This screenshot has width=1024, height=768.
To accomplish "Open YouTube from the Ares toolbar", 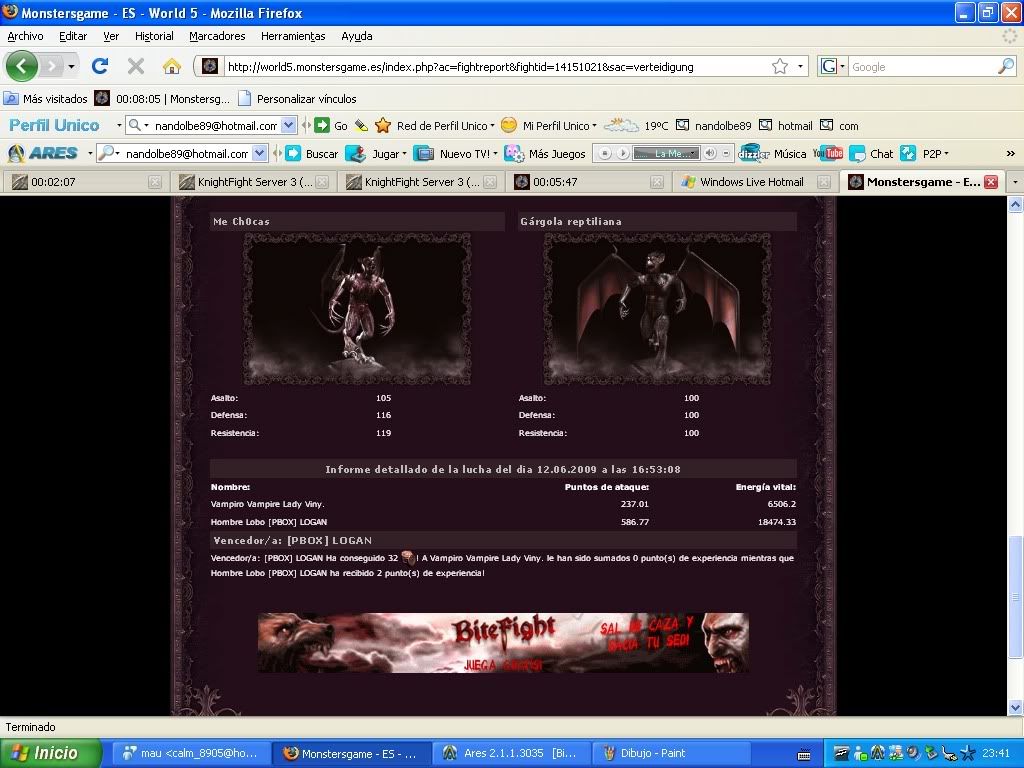I will tap(828, 153).
